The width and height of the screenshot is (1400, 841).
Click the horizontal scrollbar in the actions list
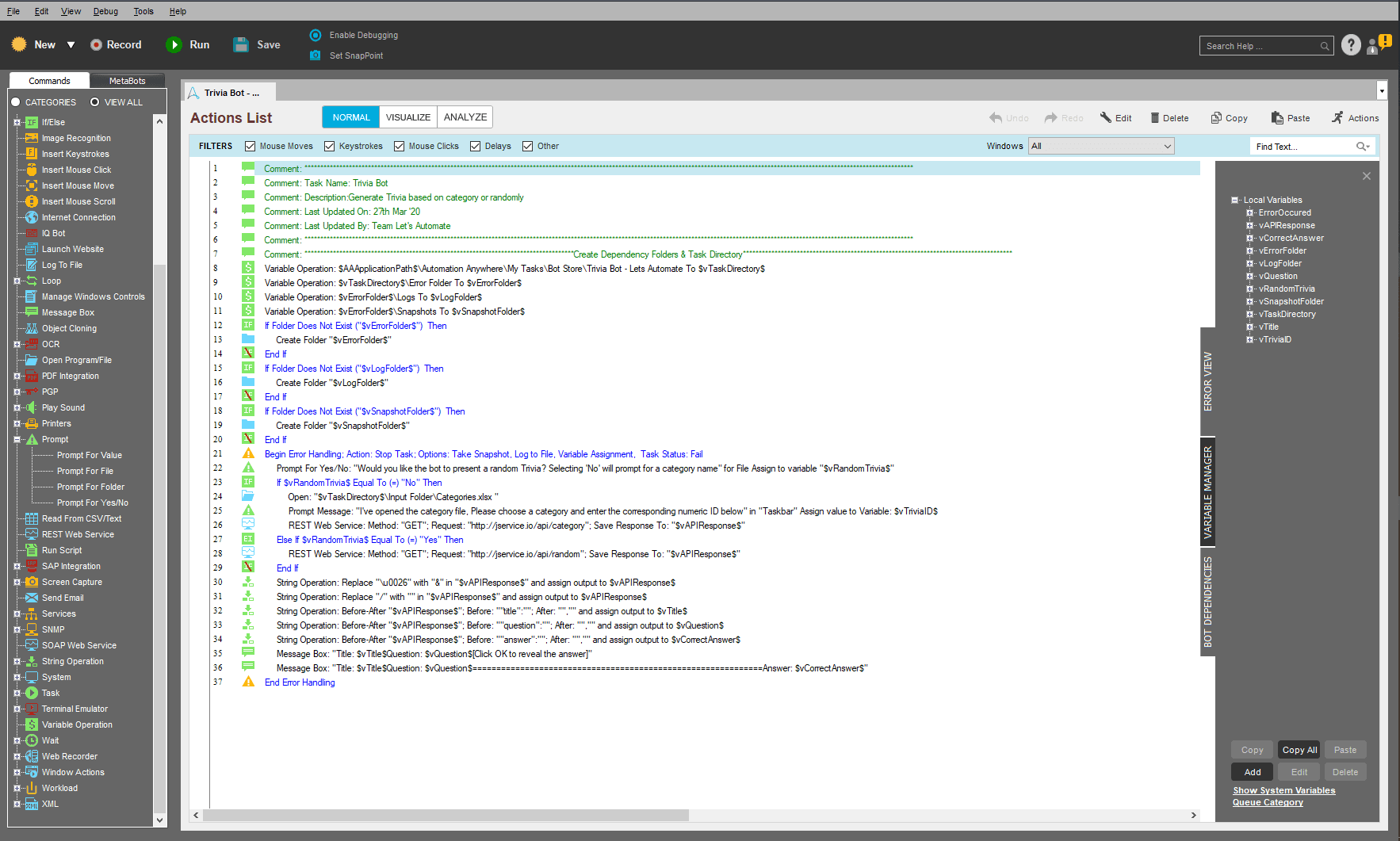[x=446, y=815]
